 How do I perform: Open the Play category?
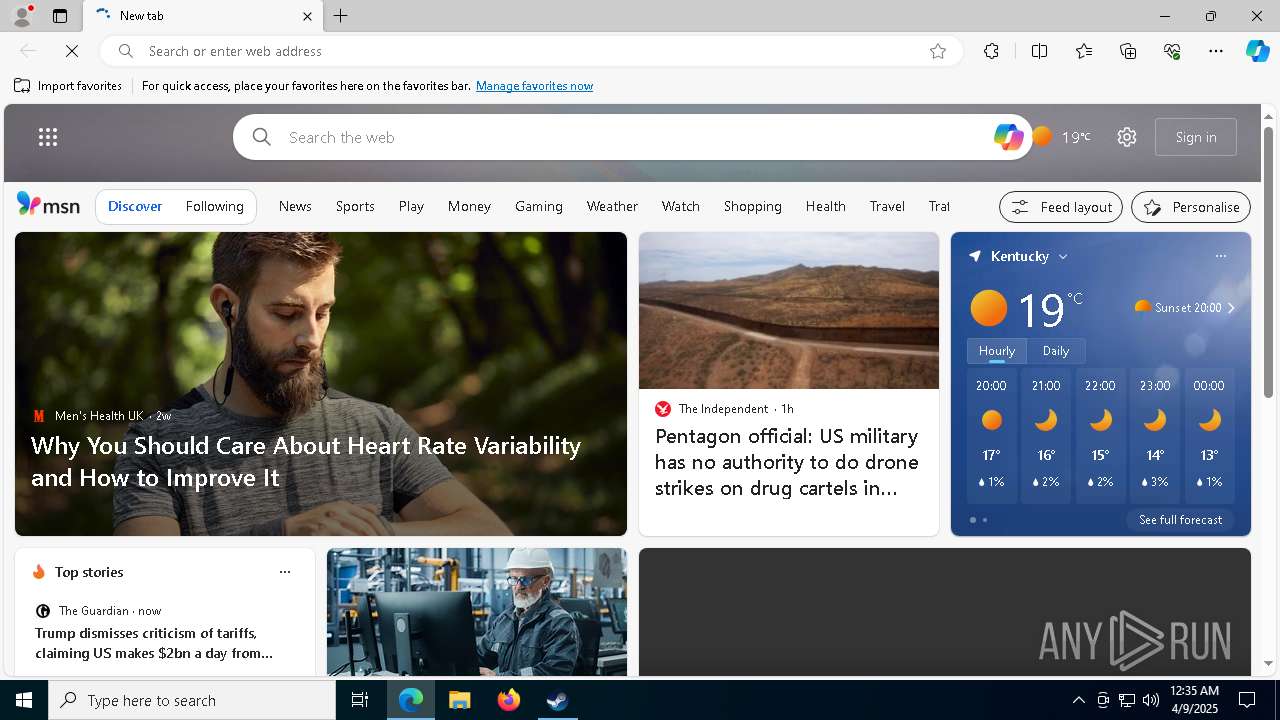411,206
